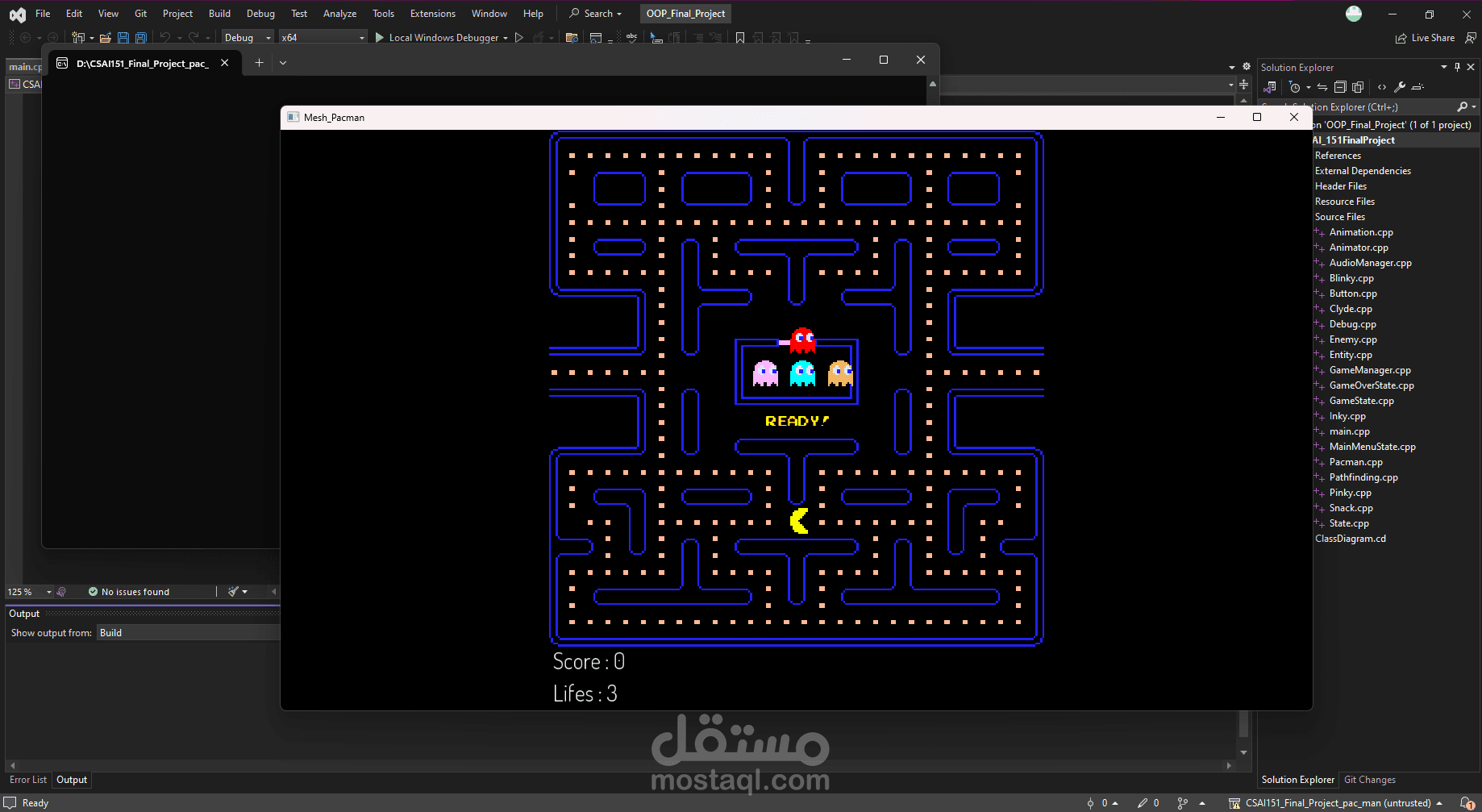This screenshot has height=812, width=1482.
Task: Open the Debug menu
Action: (260, 14)
